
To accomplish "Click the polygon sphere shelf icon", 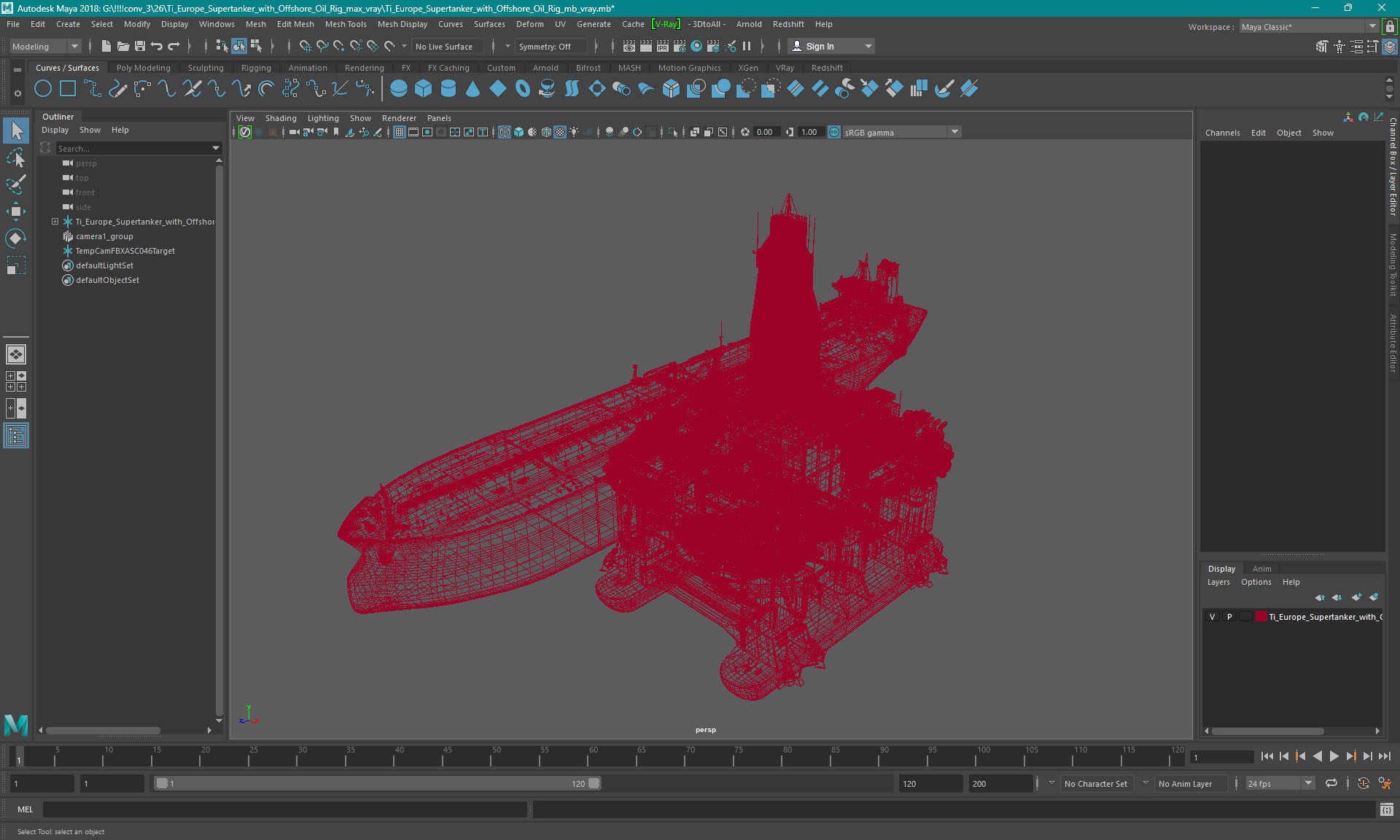I will [x=398, y=89].
